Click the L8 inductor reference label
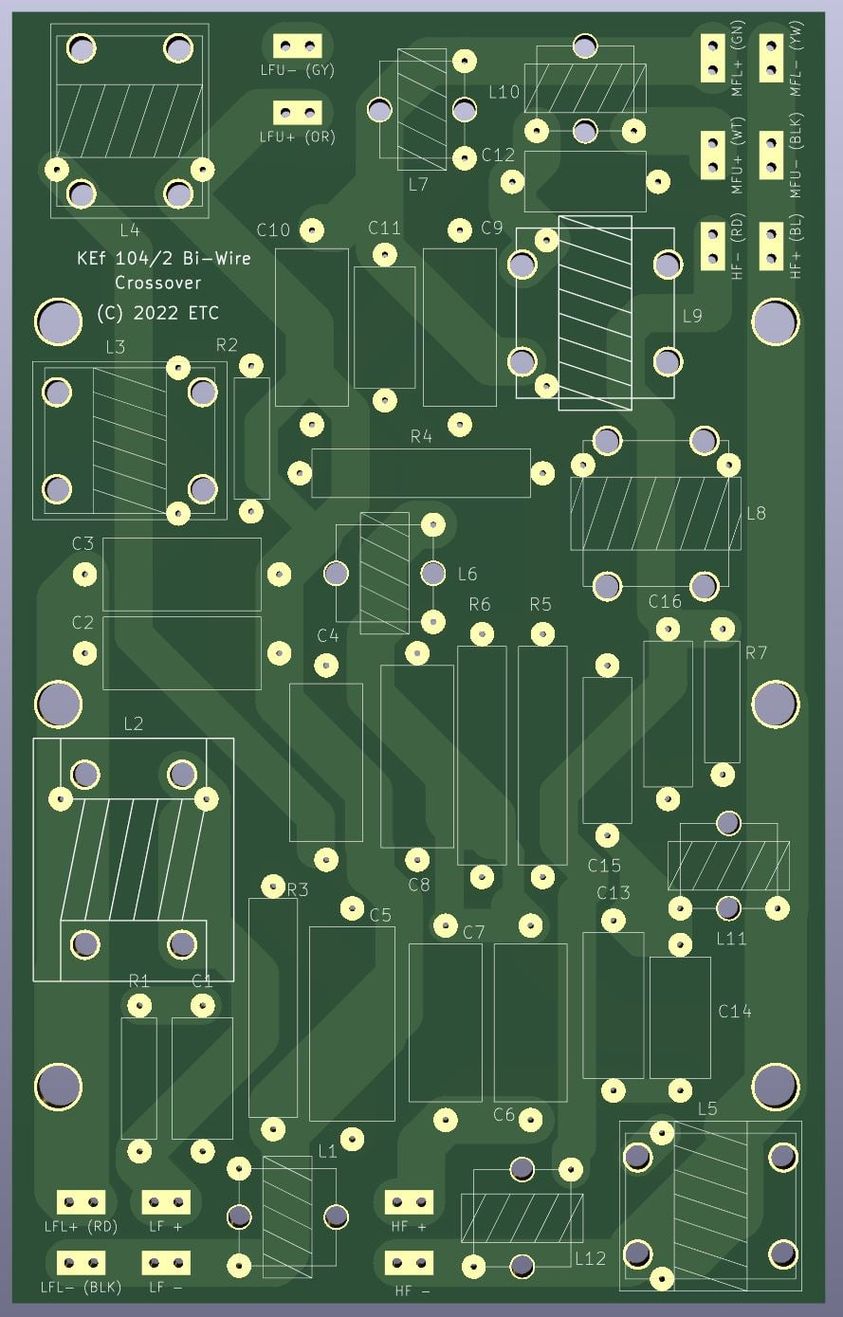Image resolution: width=843 pixels, height=1317 pixels. (756, 513)
